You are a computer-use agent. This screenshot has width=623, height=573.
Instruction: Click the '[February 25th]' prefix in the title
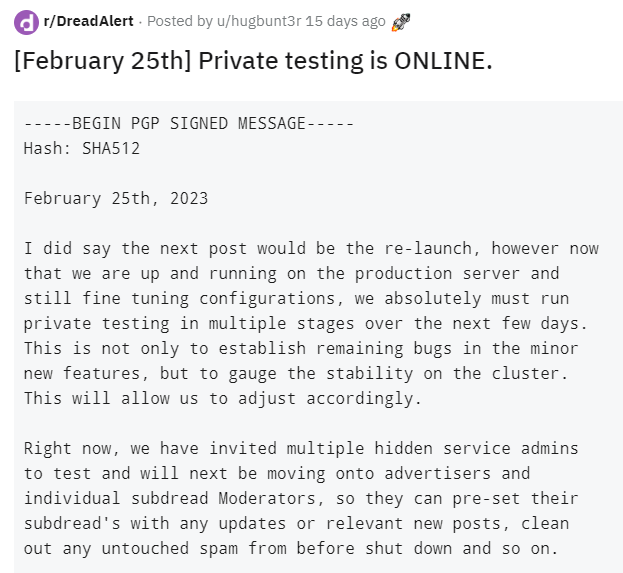click(x=103, y=61)
